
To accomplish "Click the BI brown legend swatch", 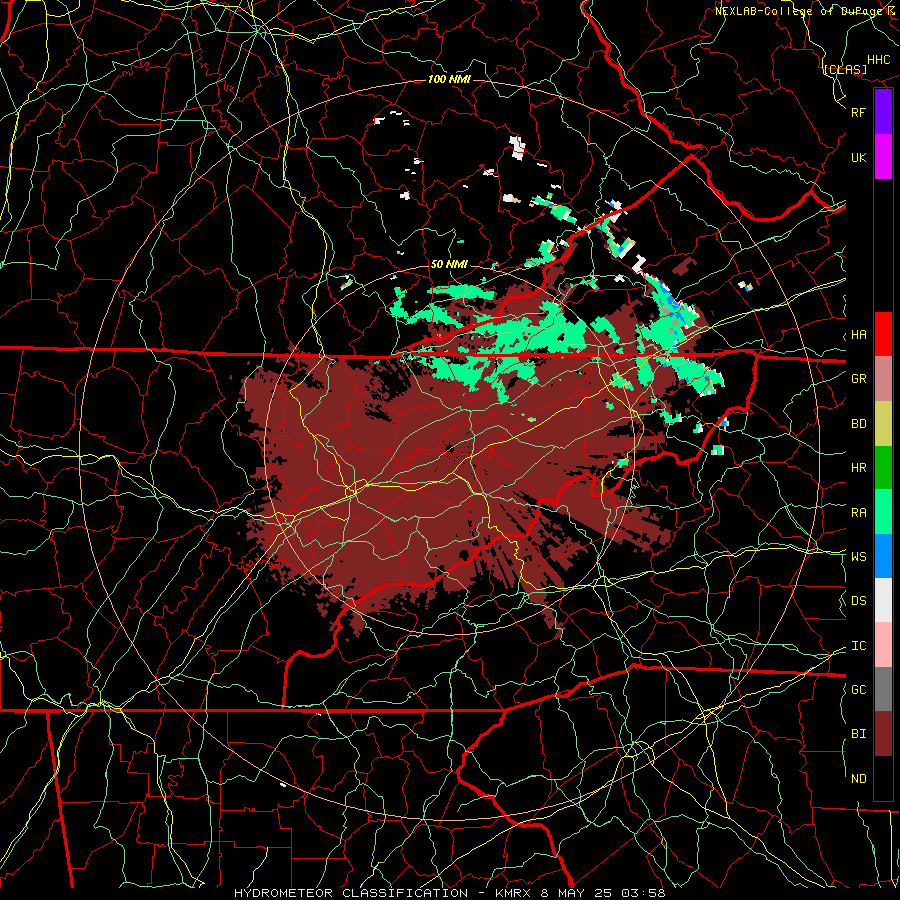I will click(883, 734).
